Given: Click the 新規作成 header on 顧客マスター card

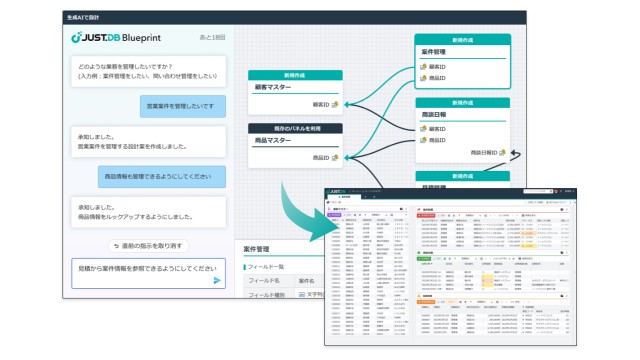Looking at the screenshot, I should (296, 75).
